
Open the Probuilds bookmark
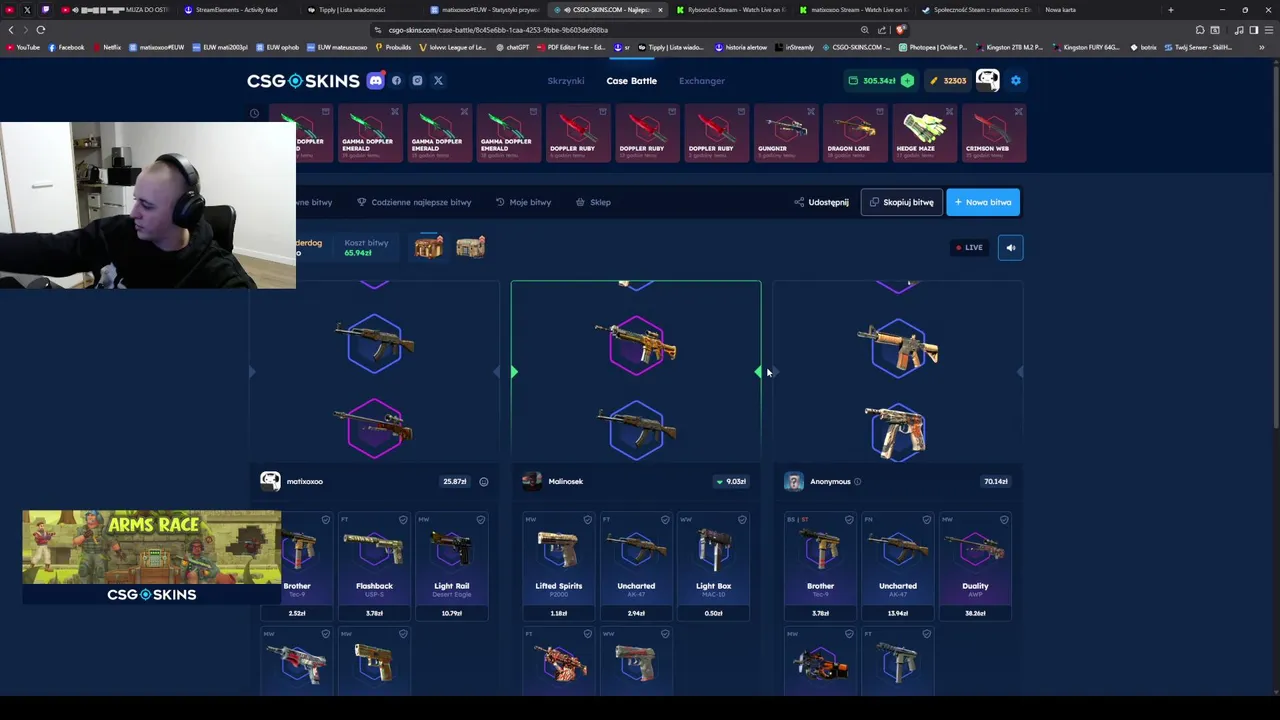[394, 47]
